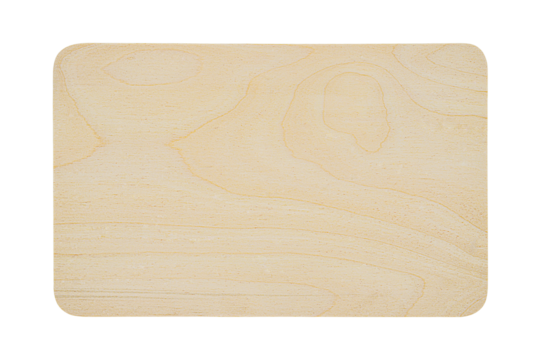Click the wooden board image
Viewport: 541px width, 360px height.
[270, 180]
